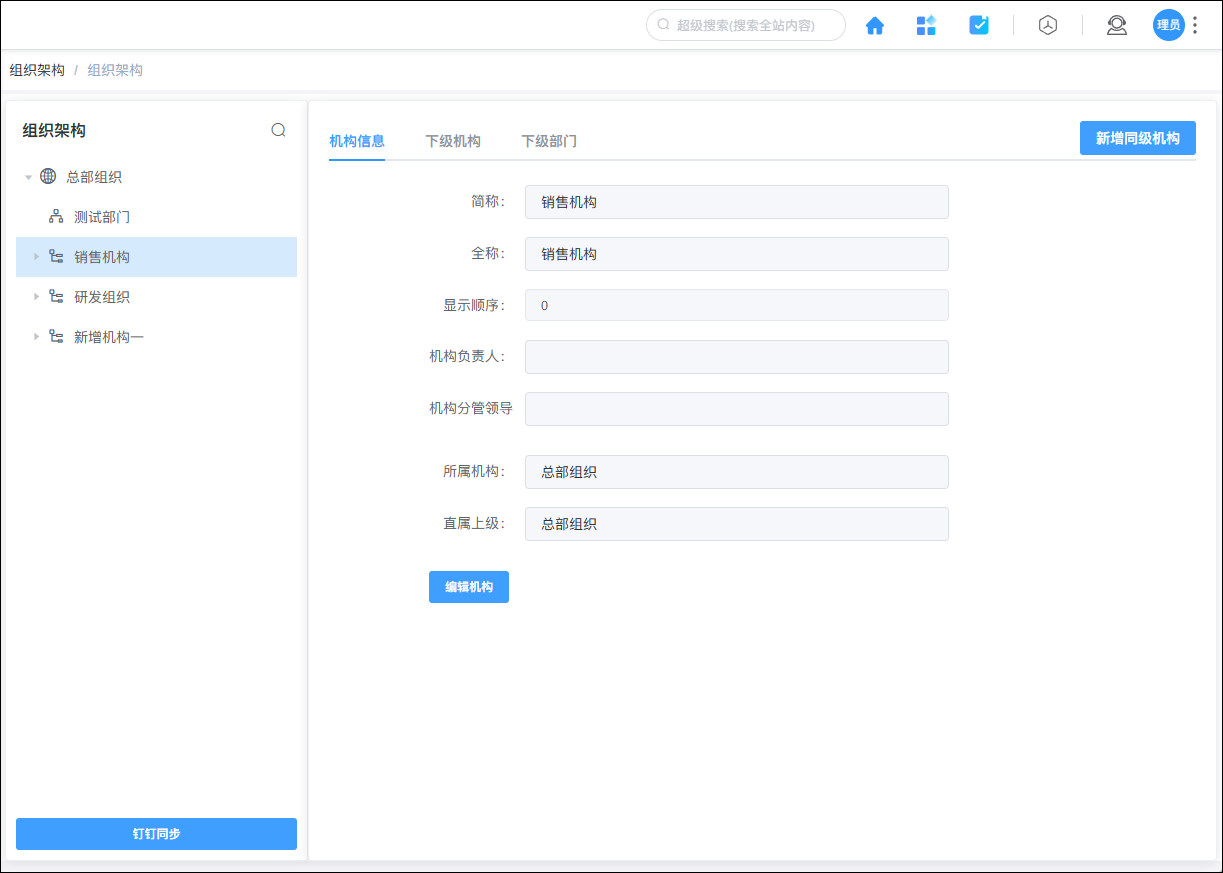Click the 新增同级机构 button
The width and height of the screenshot is (1223, 873).
1137,138
